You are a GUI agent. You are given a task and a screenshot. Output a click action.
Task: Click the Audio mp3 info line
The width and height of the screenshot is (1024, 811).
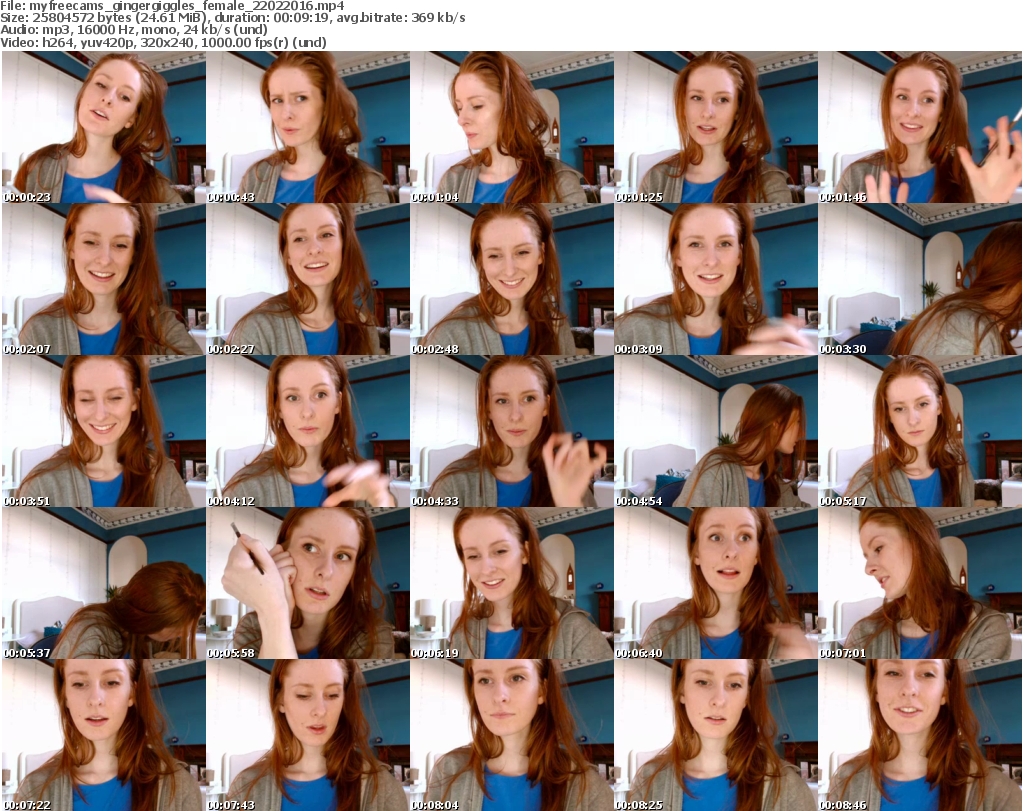(134, 30)
